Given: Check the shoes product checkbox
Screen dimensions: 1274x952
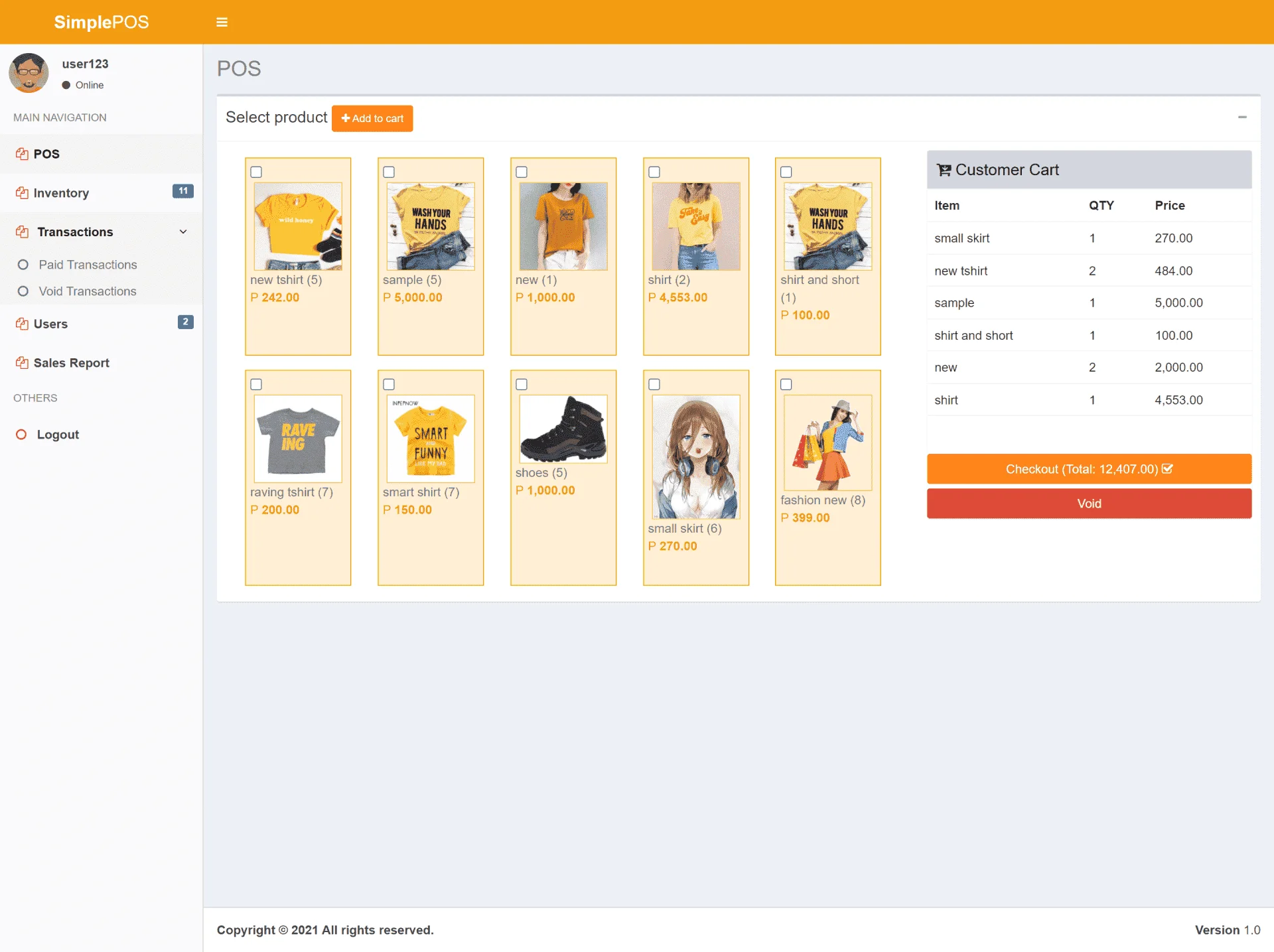Looking at the screenshot, I should (x=522, y=384).
